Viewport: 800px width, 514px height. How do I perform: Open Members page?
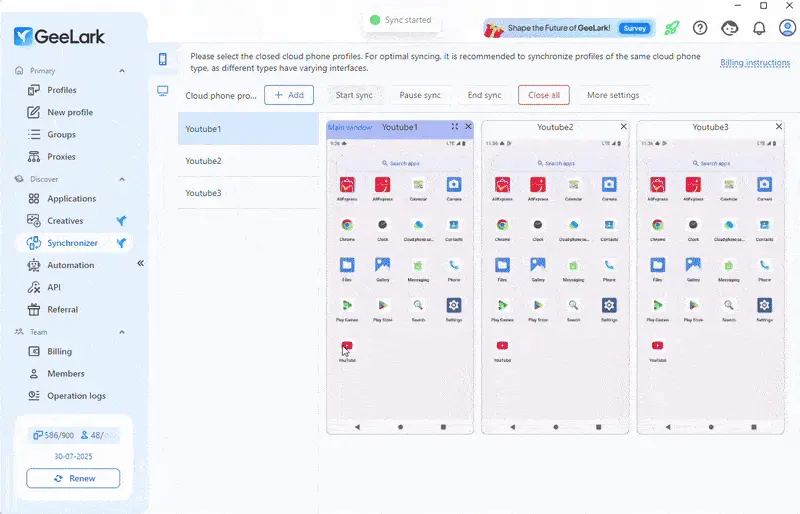tap(65, 374)
